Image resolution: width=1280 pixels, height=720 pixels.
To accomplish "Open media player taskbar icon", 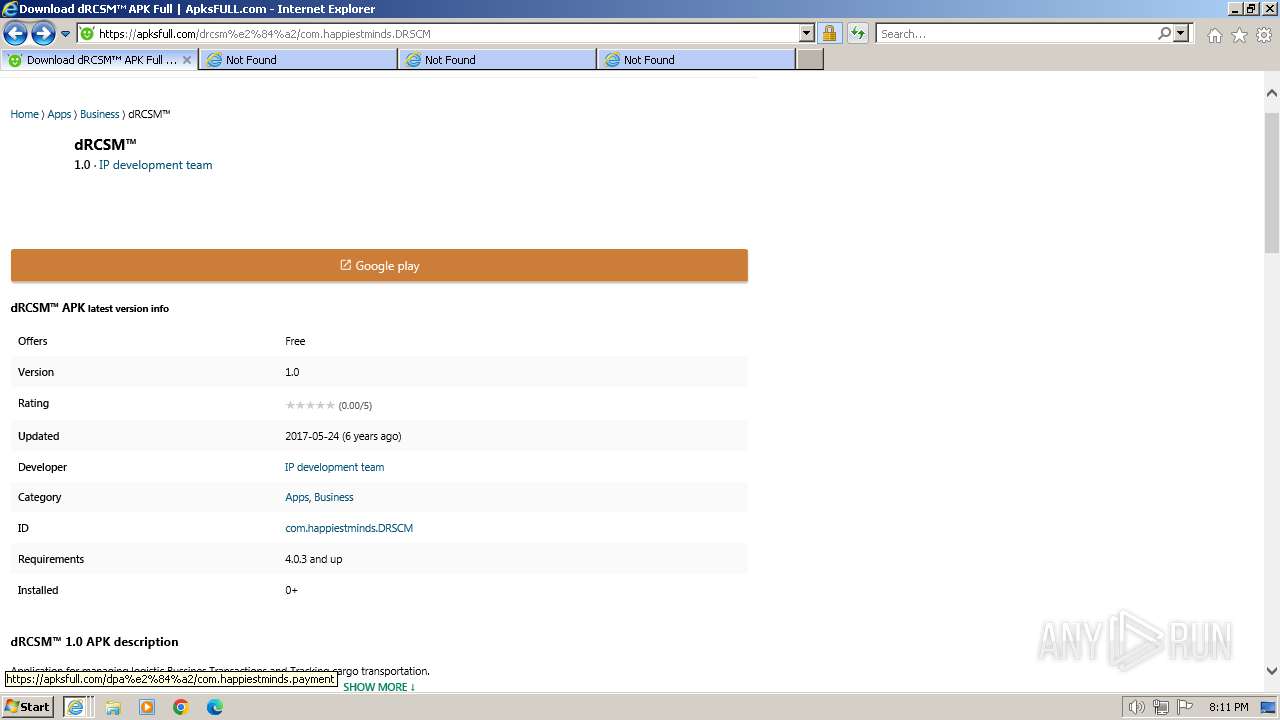I will pyautogui.click(x=147, y=707).
